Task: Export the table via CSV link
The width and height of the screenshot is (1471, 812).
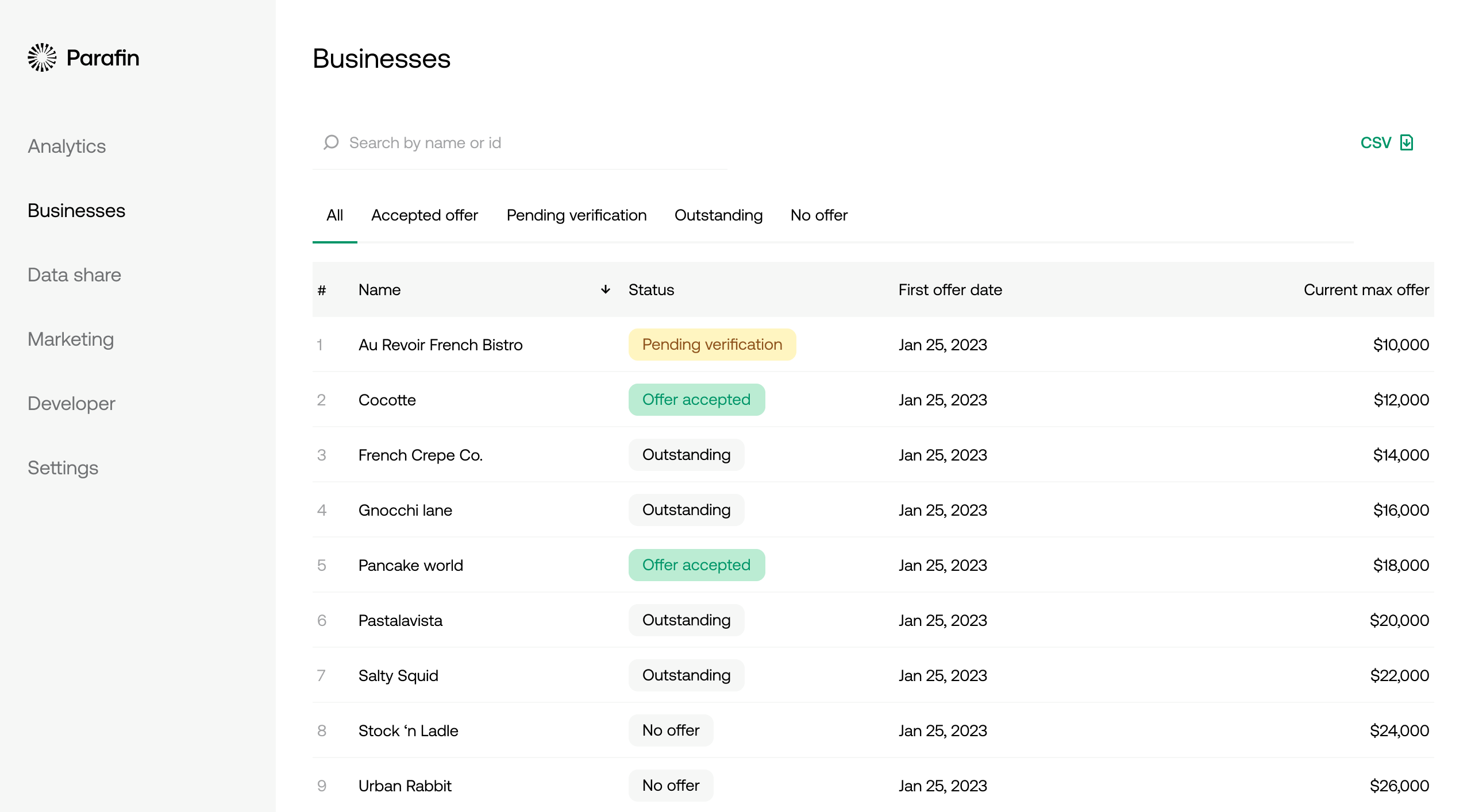Action: pos(1376,142)
